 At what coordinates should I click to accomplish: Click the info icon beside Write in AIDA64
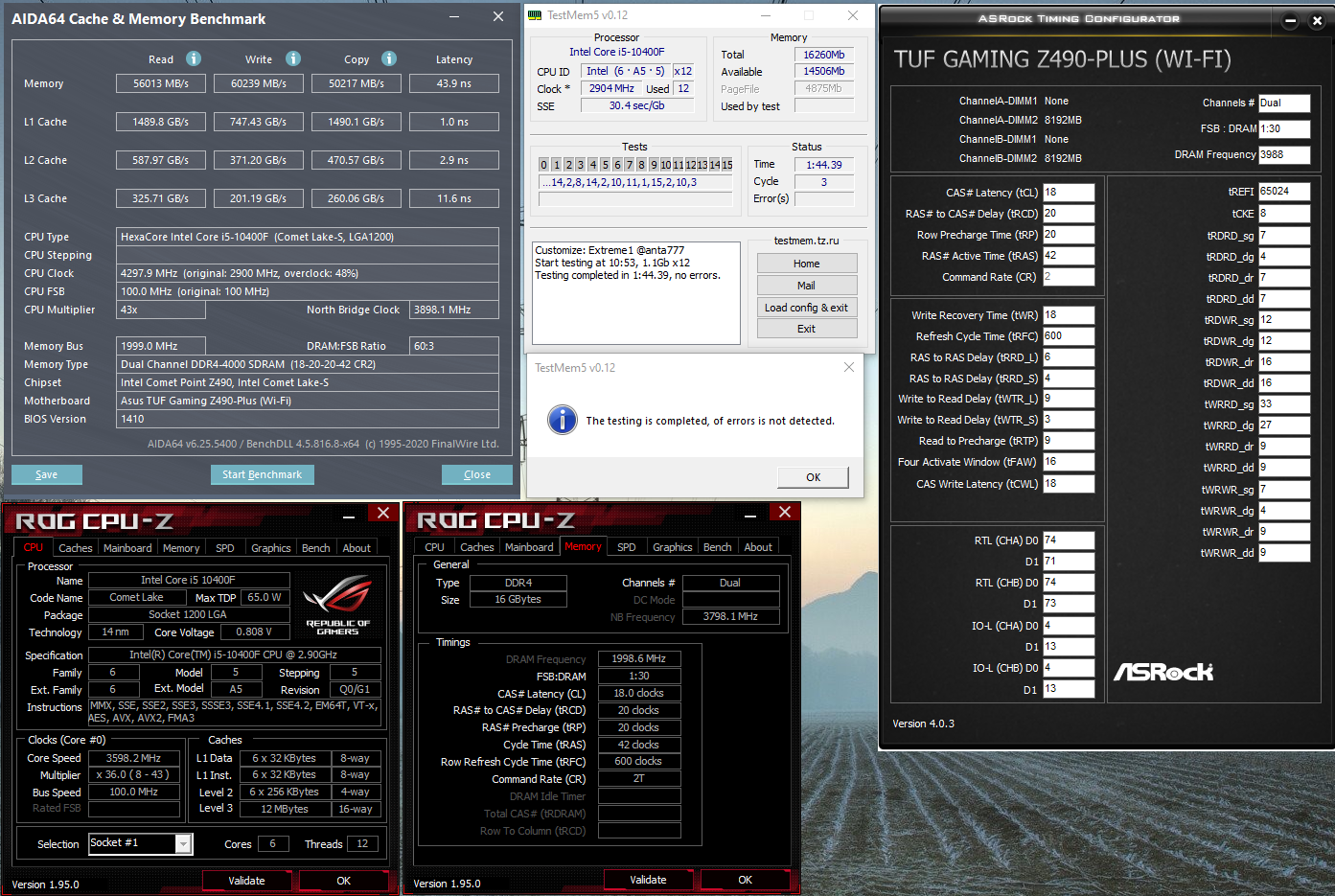[293, 58]
